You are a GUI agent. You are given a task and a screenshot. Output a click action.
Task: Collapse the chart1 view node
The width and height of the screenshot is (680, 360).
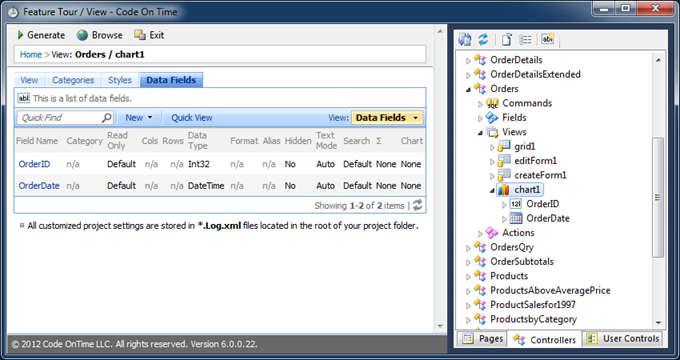(492, 190)
